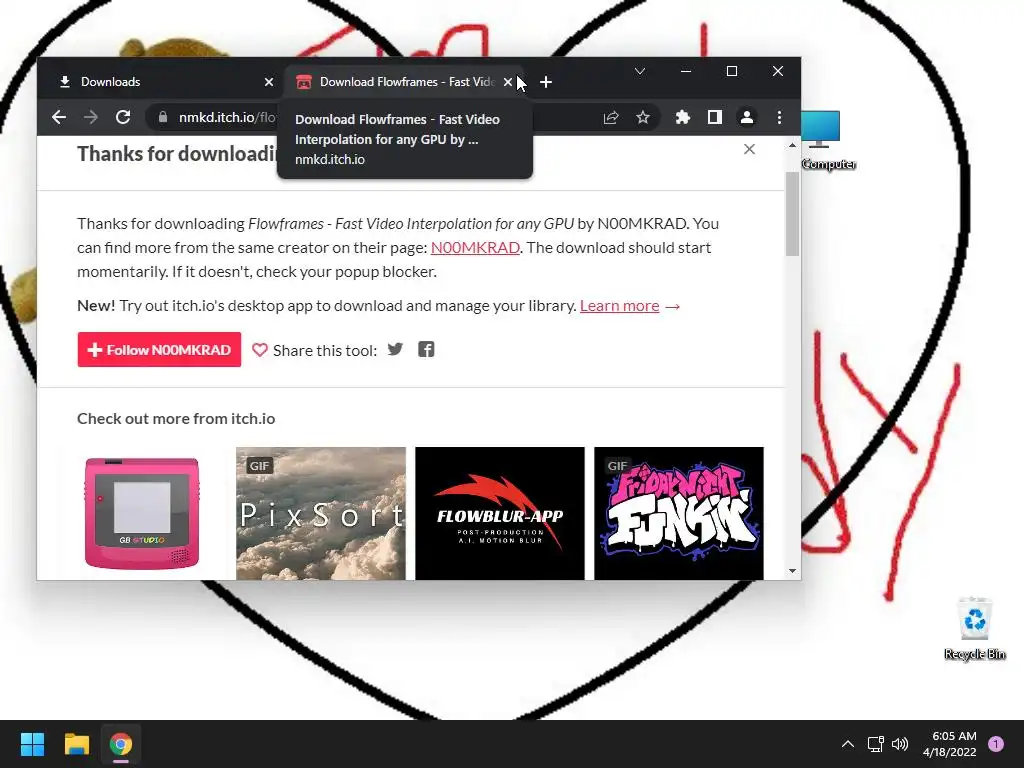
Task: Click the Chrome taskbar icon
Action: pyautogui.click(x=121, y=744)
